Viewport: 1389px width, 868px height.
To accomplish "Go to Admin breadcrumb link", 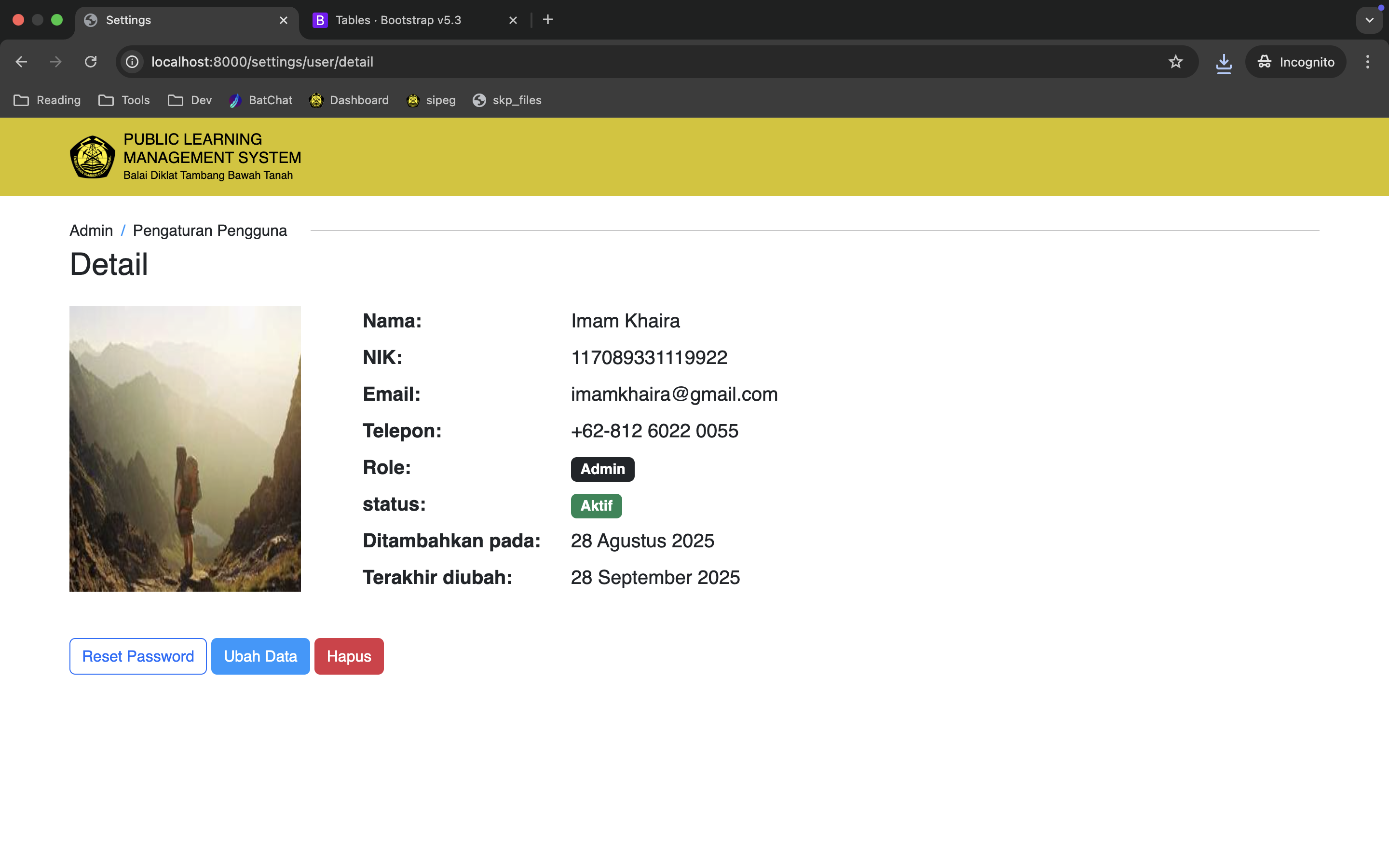I will (91, 231).
